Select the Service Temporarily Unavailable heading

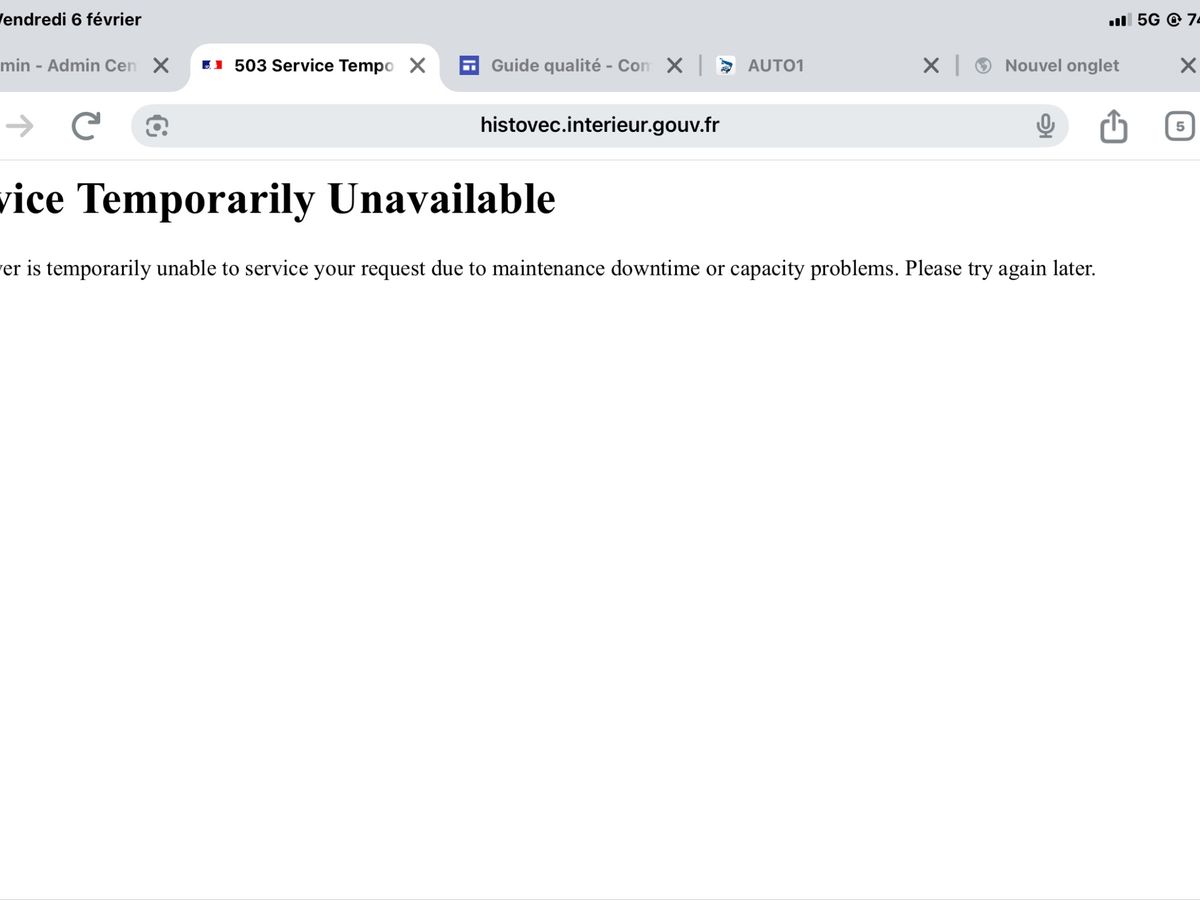278,198
